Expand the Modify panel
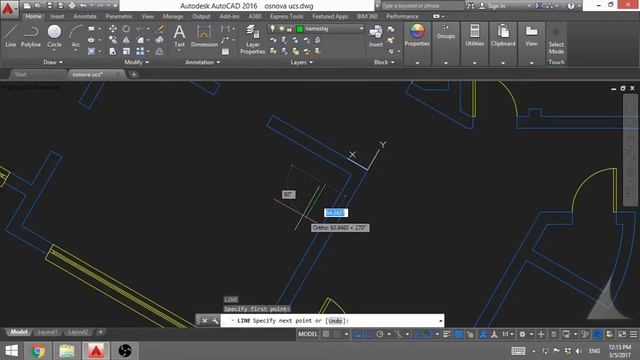The image size is (640, 360). (136, 62)
